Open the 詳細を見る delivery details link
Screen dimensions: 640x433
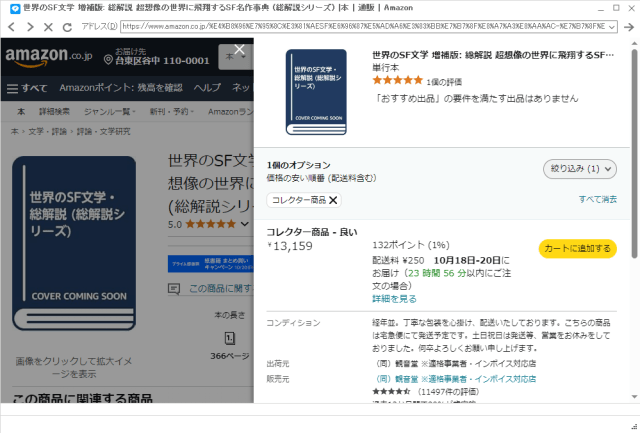pos(394,299)
